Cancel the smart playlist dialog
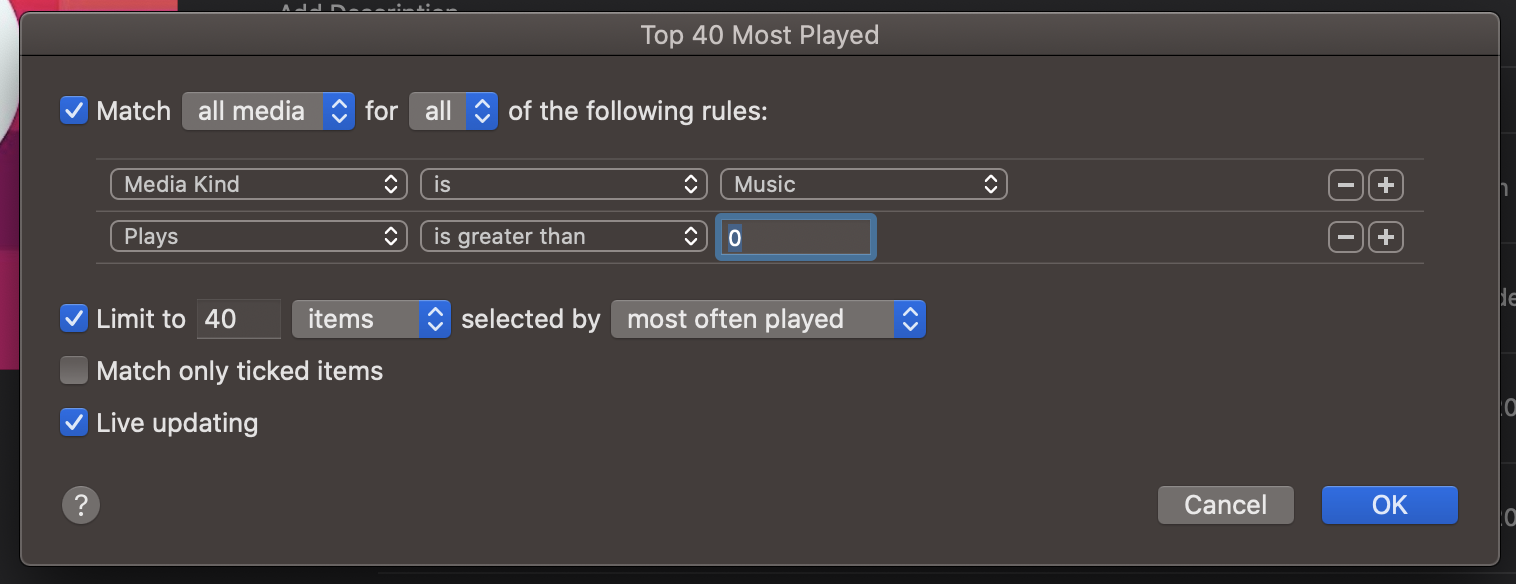The width and height of the screenshot is (1516, 584). point(1225,505)
